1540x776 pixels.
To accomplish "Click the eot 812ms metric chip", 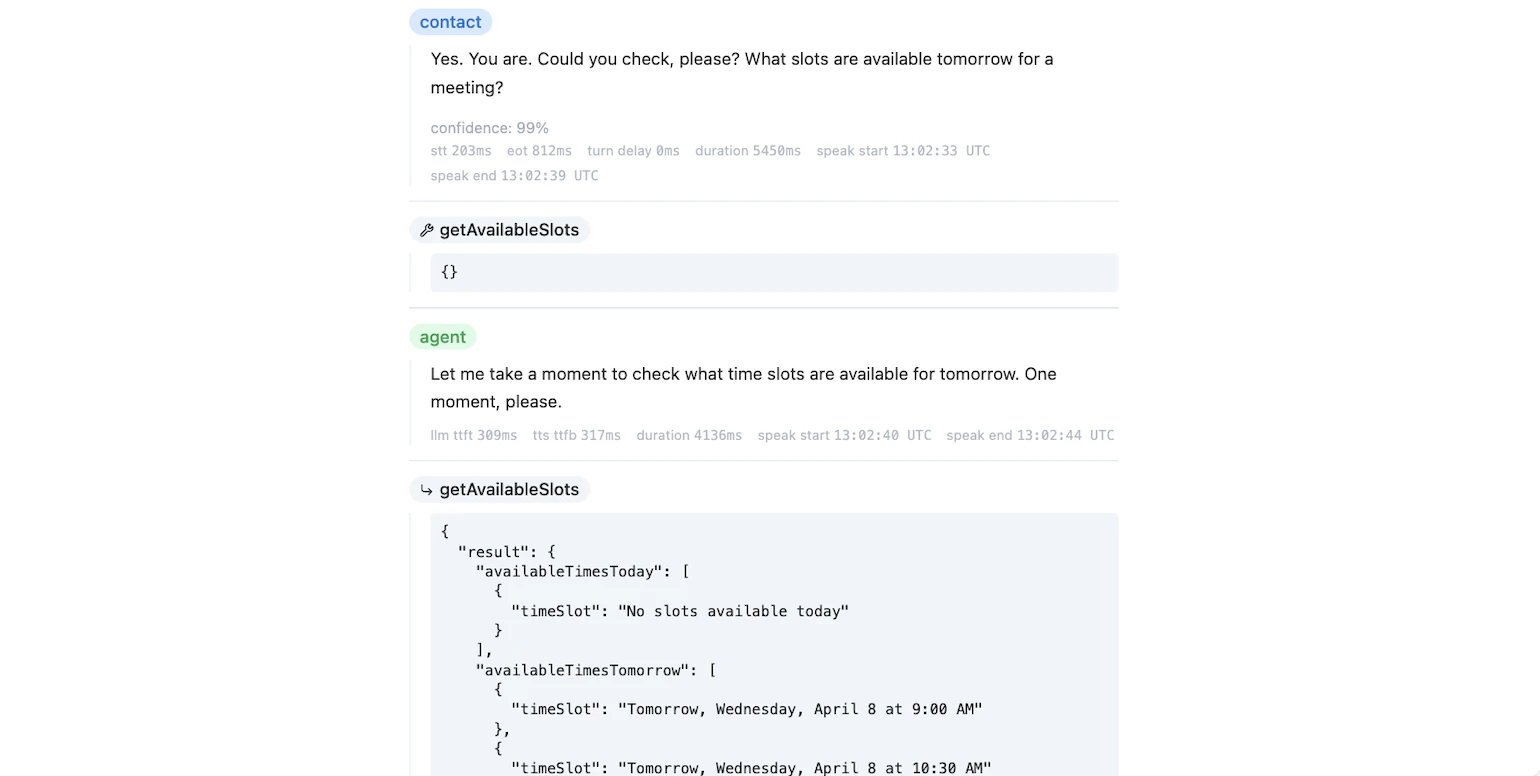I will 540,151.
